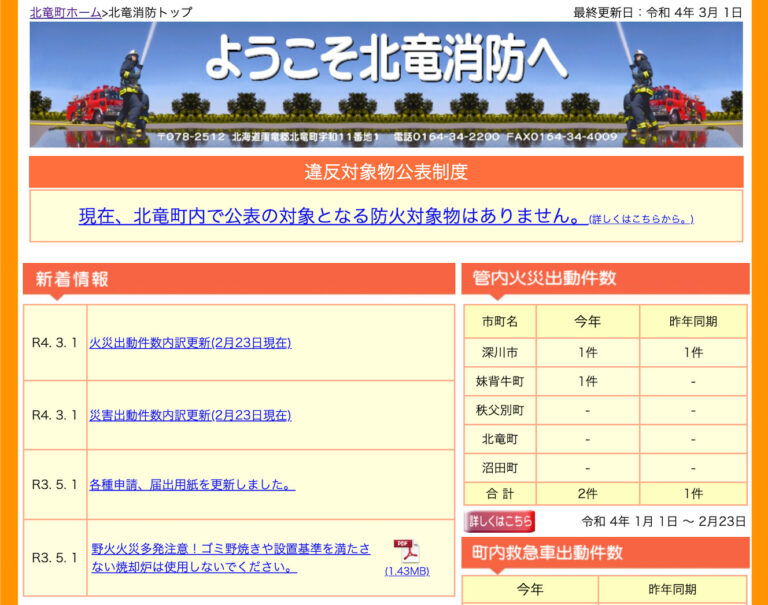Click the 違反対象物公表制度 header bar

point(386,172)
